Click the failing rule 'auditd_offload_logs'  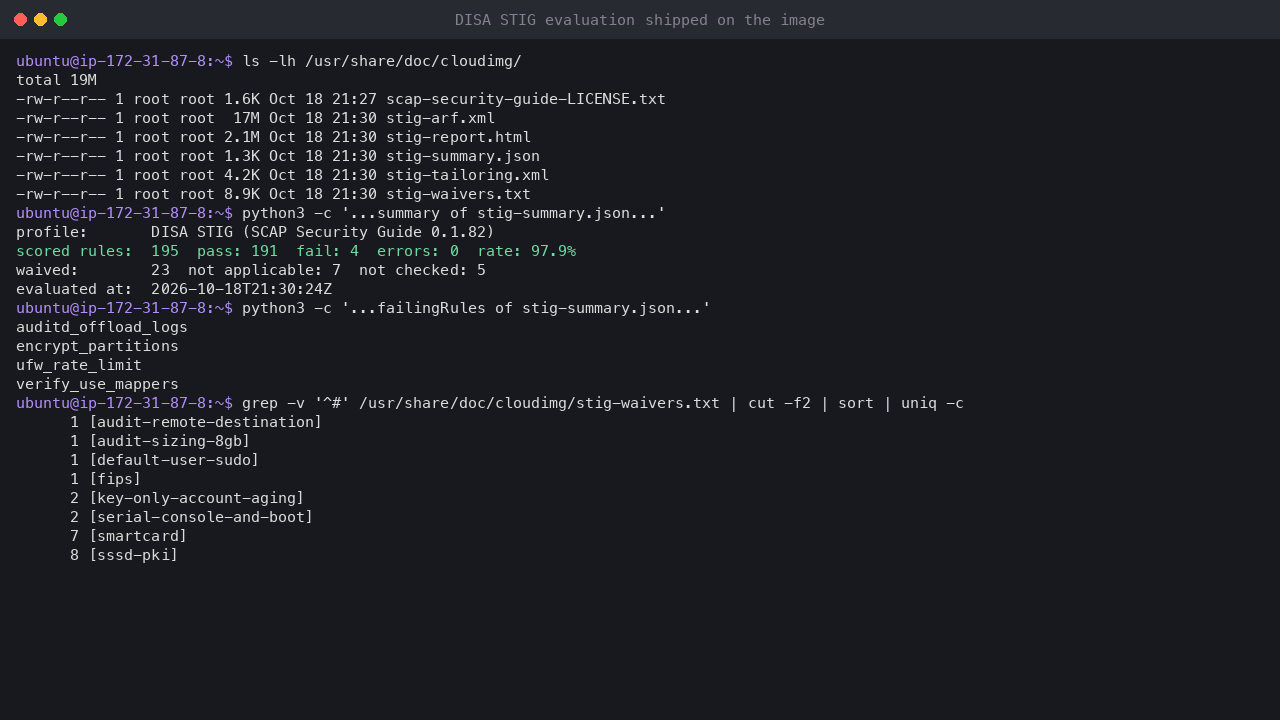tap(102, 327)
